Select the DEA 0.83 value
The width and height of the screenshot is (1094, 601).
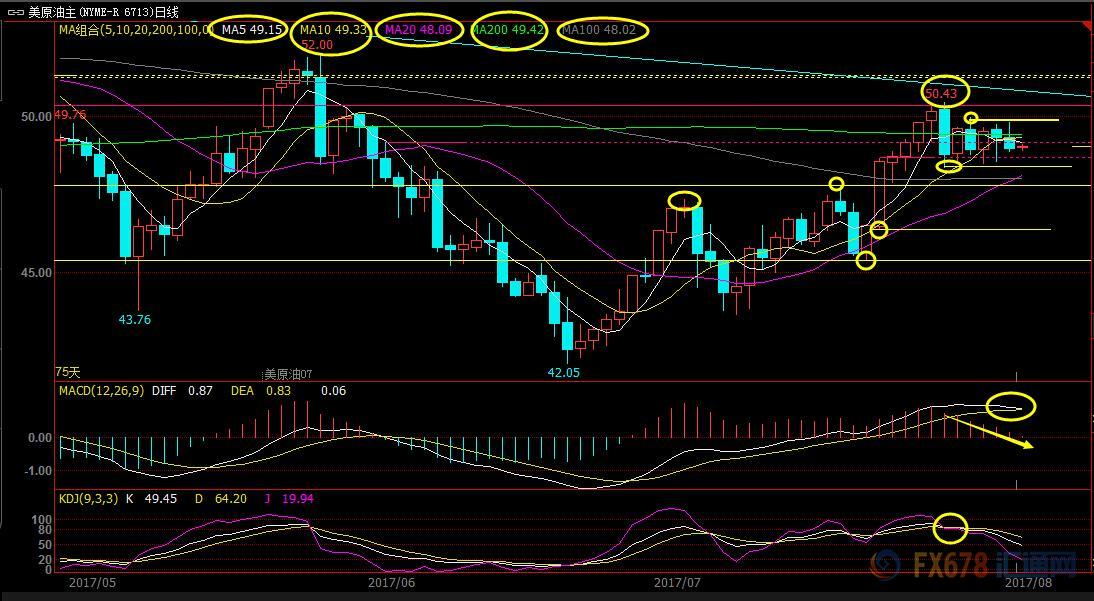pos(261,391)
